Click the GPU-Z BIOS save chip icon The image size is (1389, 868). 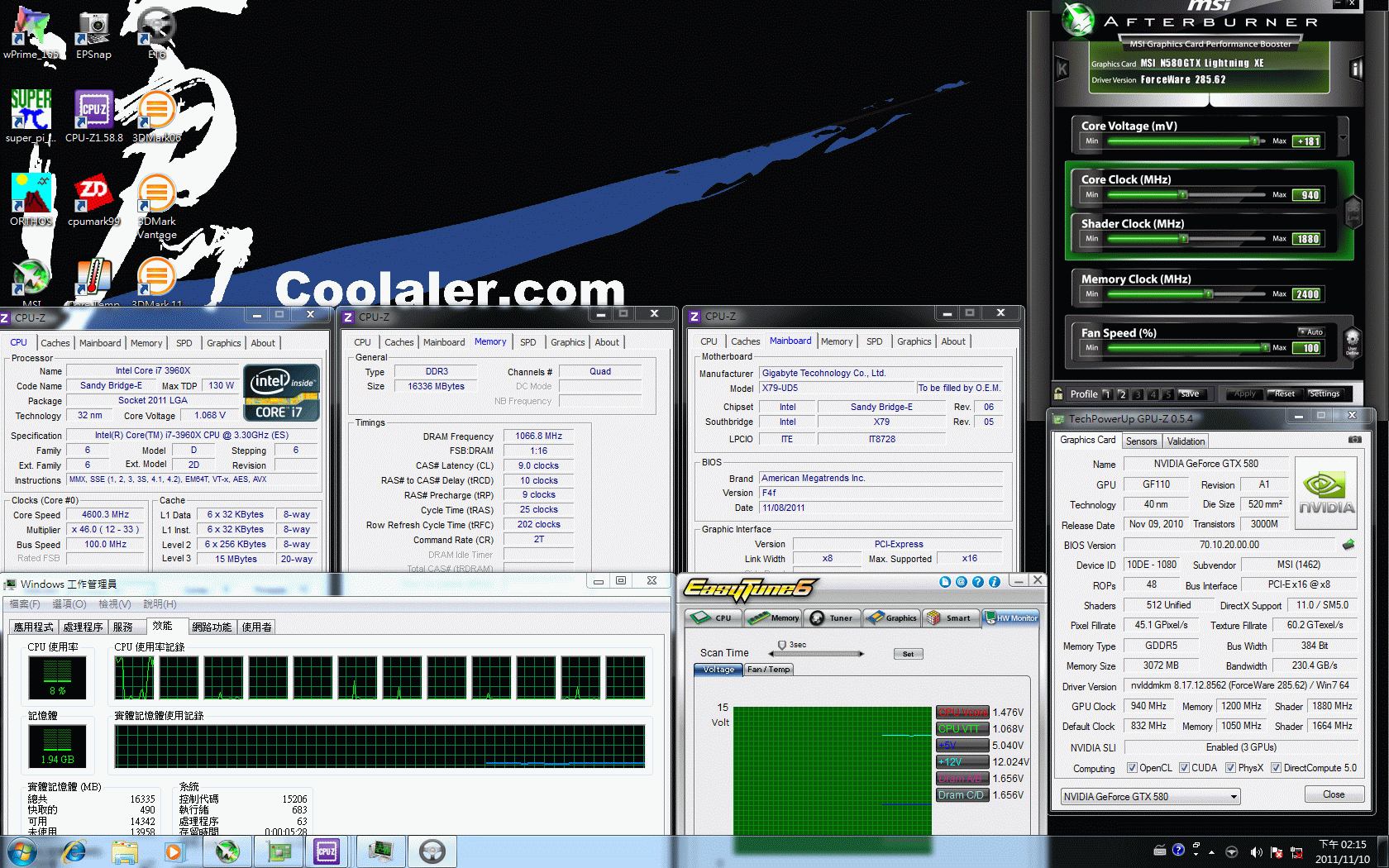1348,545
